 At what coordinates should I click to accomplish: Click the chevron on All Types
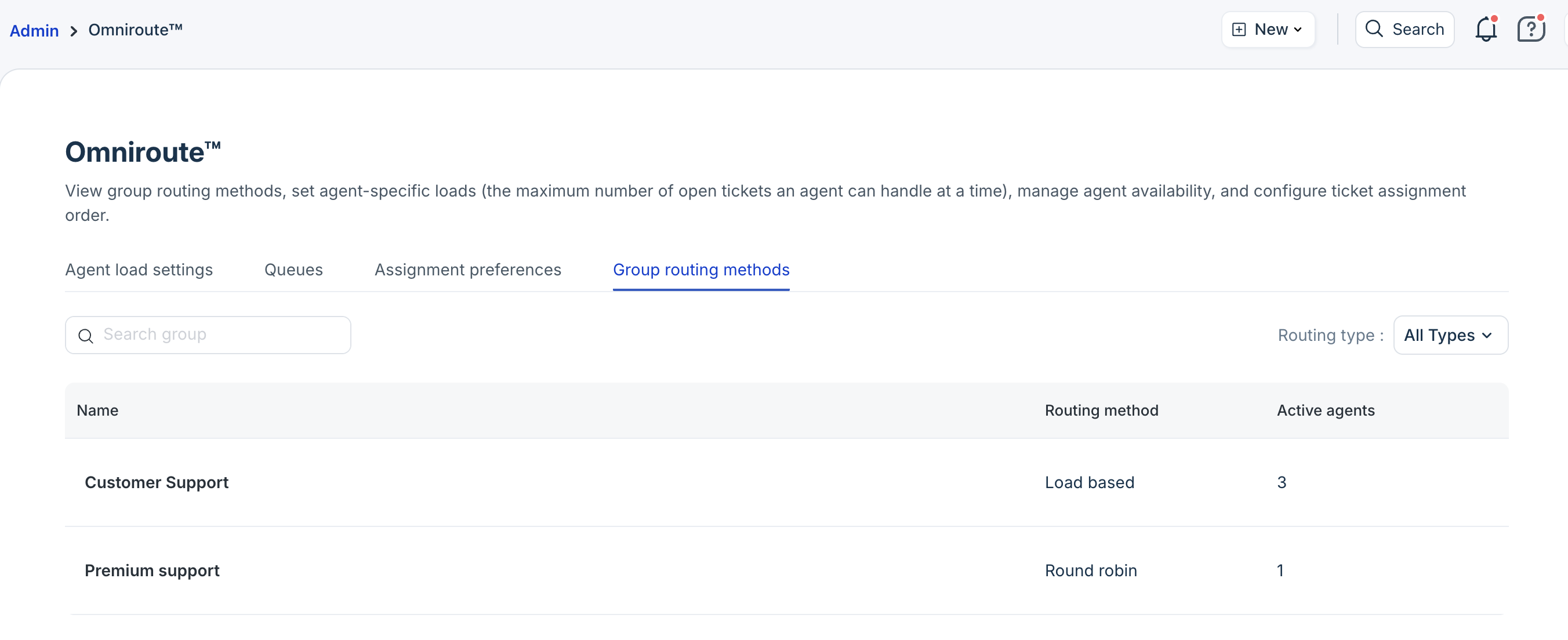[1486, 335]
